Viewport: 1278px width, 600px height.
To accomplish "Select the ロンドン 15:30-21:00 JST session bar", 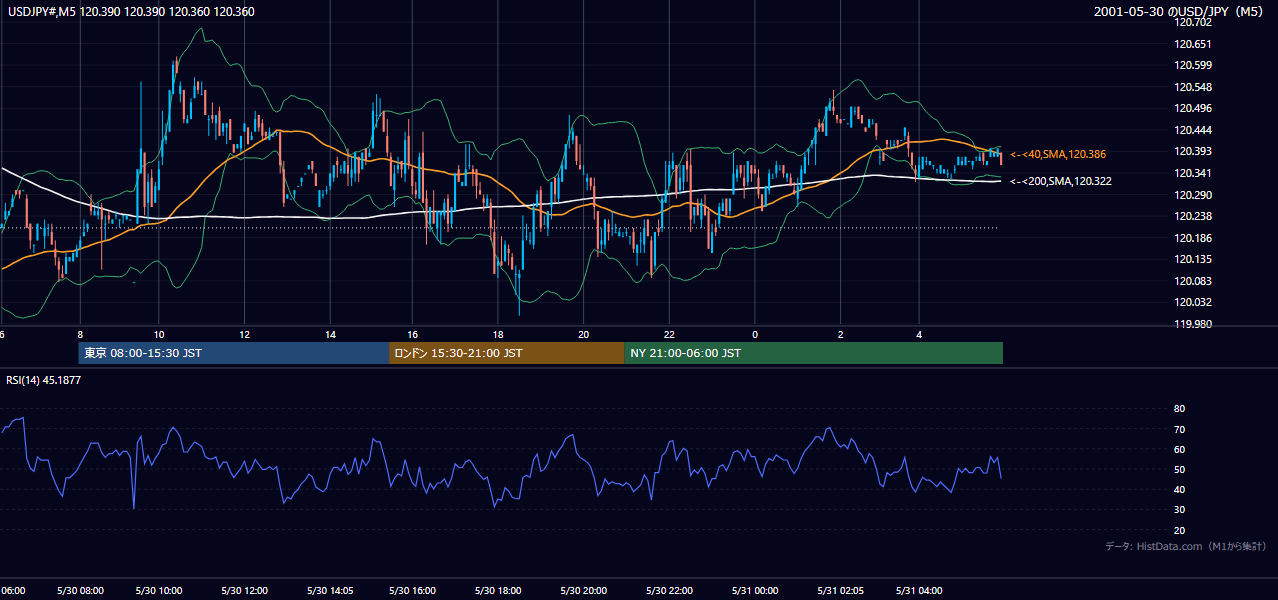I will 506,353.
